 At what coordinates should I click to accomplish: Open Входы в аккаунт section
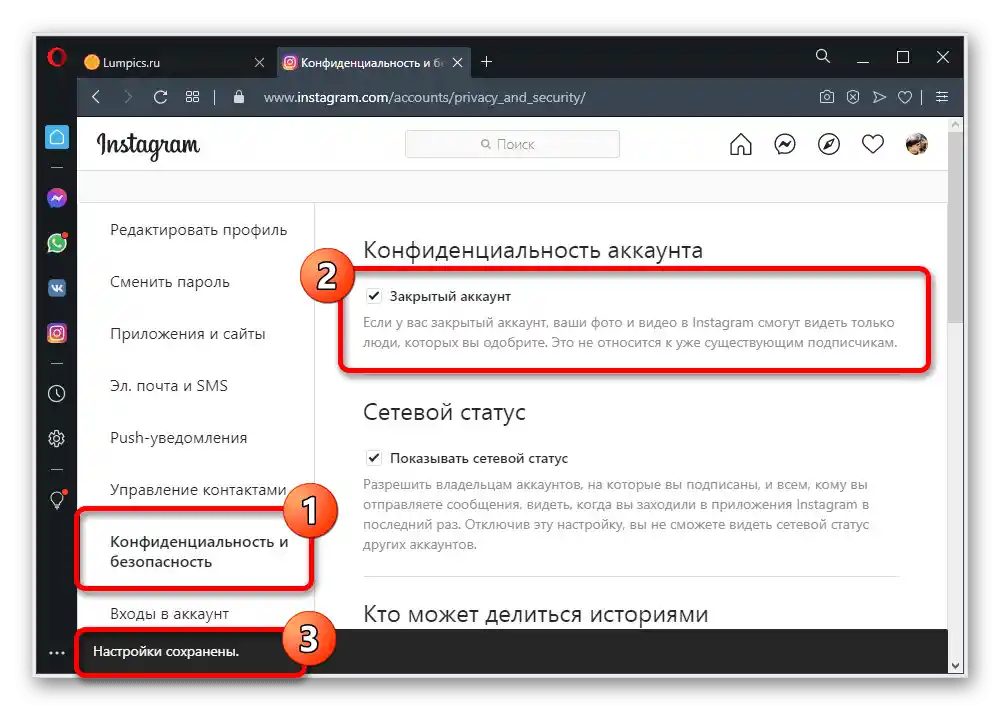point(169,614)
